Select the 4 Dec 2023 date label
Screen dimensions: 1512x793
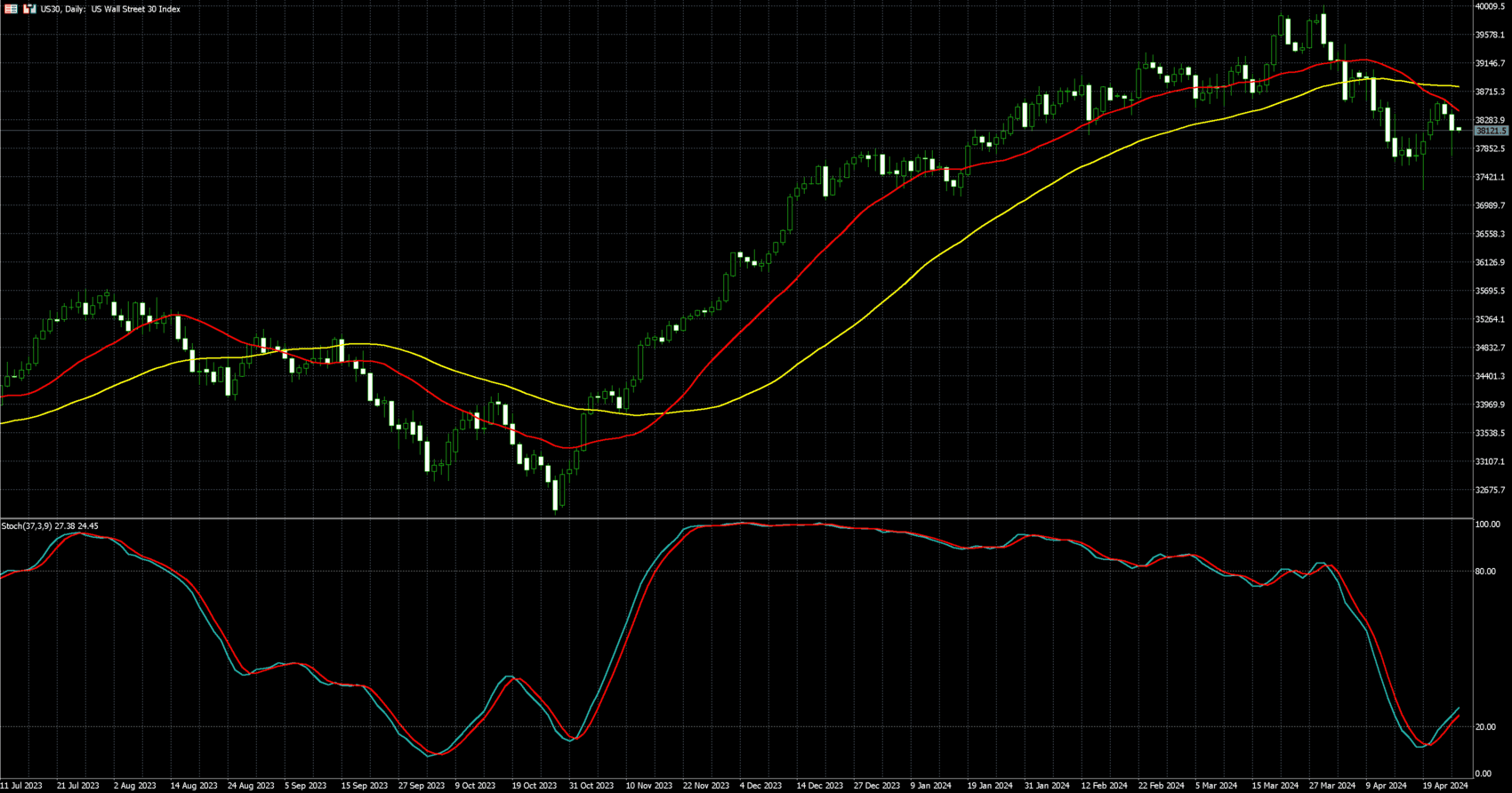coord(762,786)
